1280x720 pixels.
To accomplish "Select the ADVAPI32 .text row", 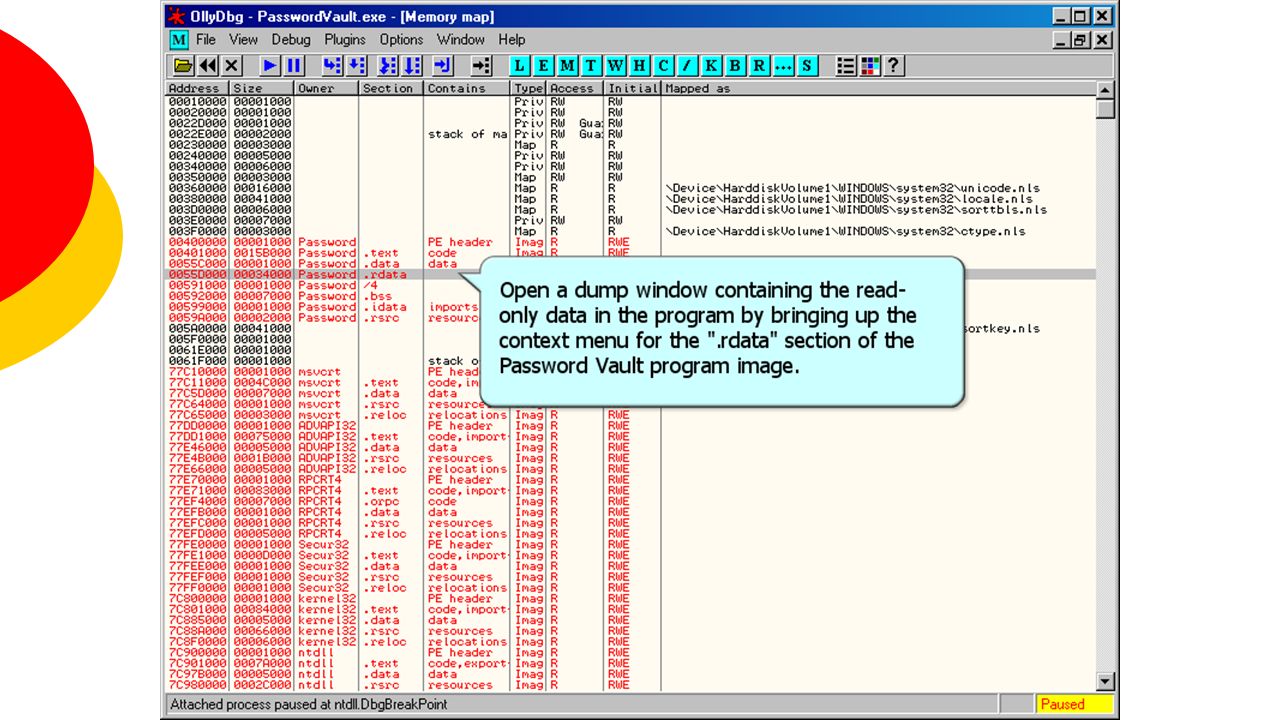I will click(630, 437).
